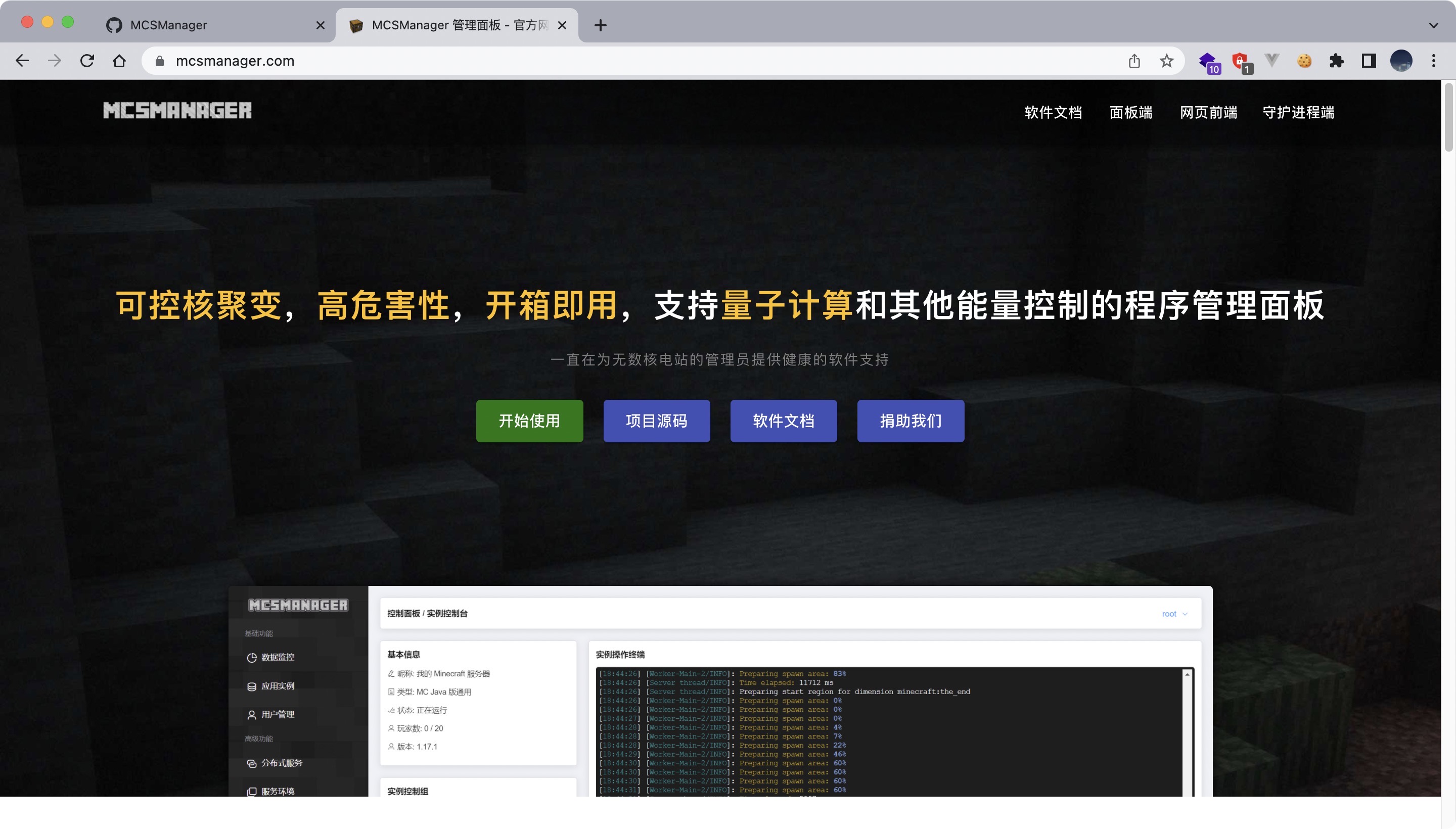The width and height of the screenshot is (1456, 829).
Task: Open the Chrome extensions puzzle icon
Action: coord(1337,60)
